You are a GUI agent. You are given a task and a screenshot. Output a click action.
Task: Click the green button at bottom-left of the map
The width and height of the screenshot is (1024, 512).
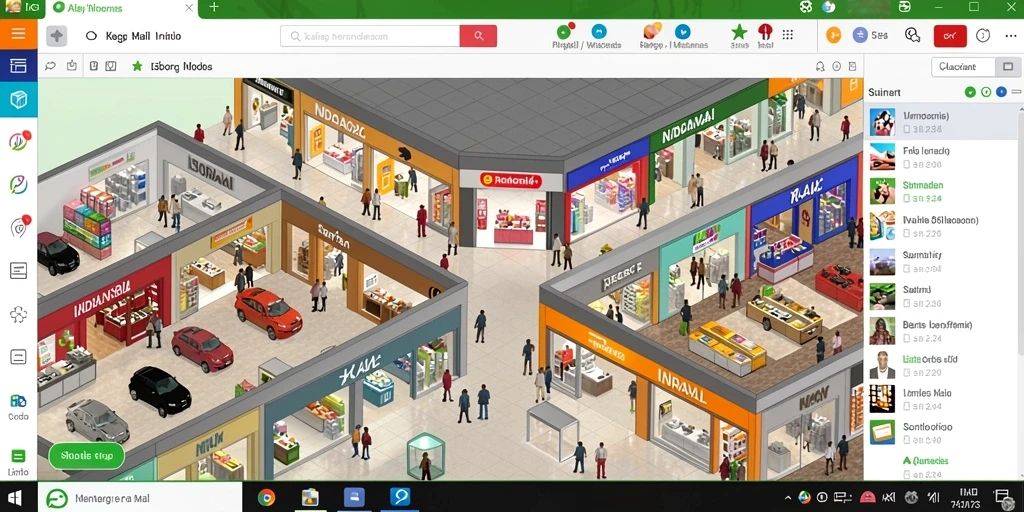click(x=86, y=455)
